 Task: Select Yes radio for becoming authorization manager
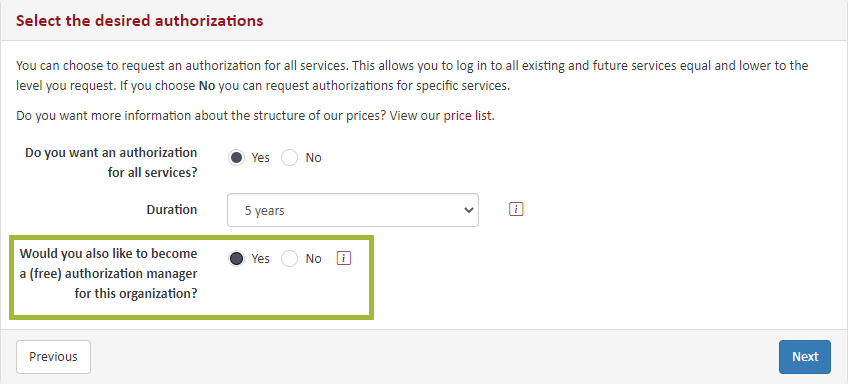click(x=236, y=259)
